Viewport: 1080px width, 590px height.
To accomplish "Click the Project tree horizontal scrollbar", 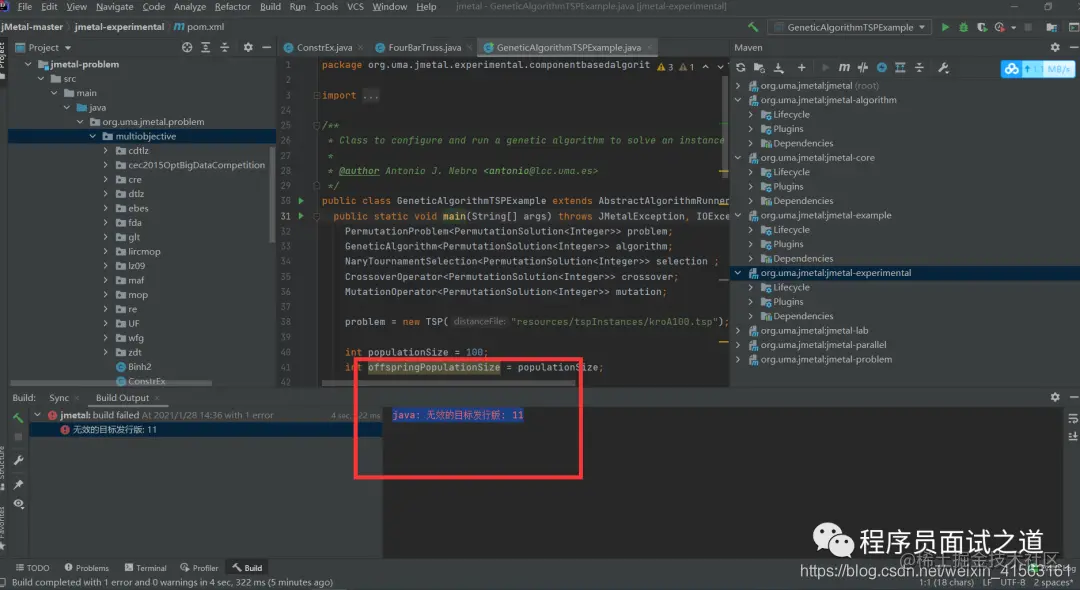I will 111,383.
